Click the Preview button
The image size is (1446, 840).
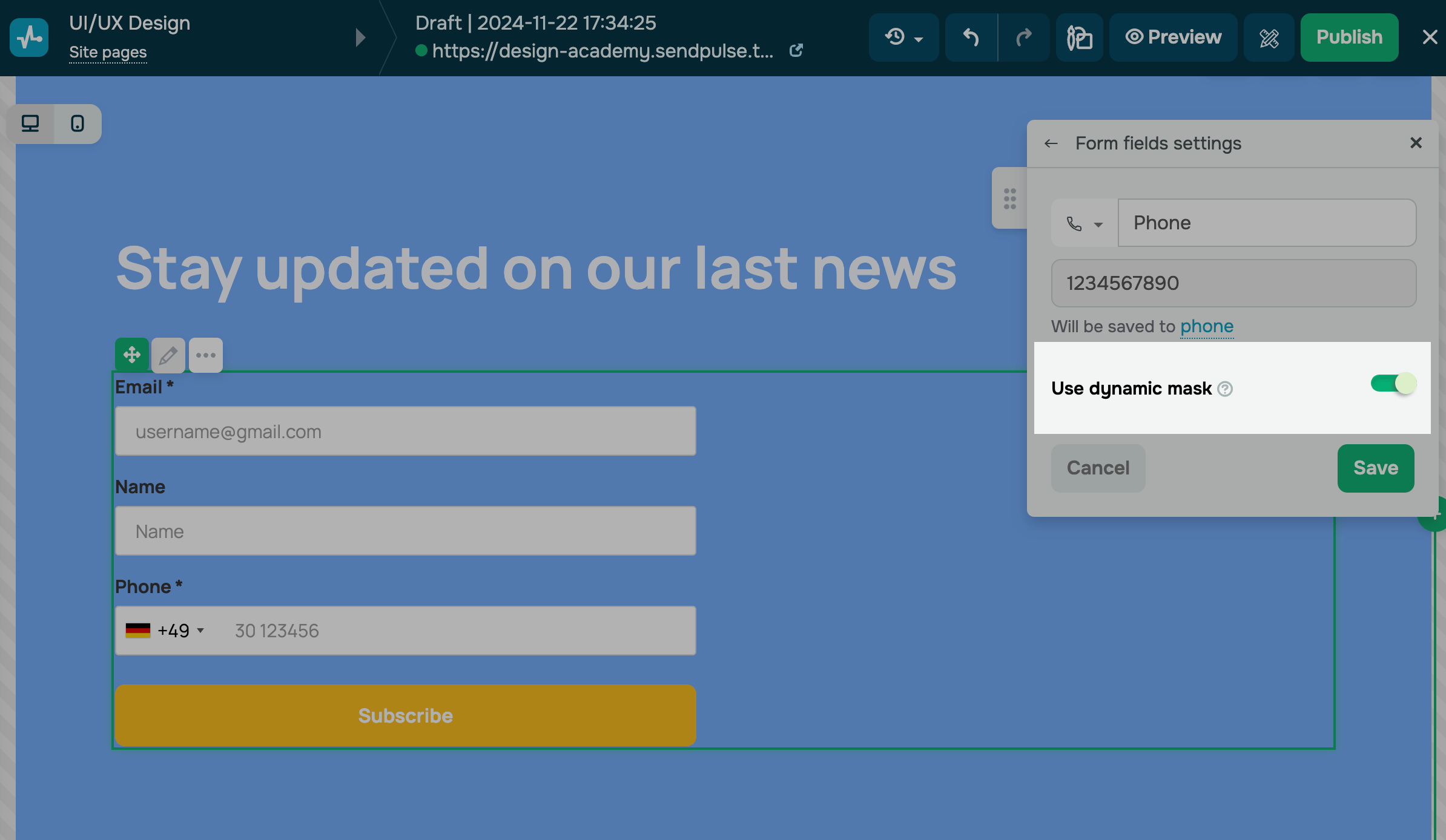(1173, 38)
